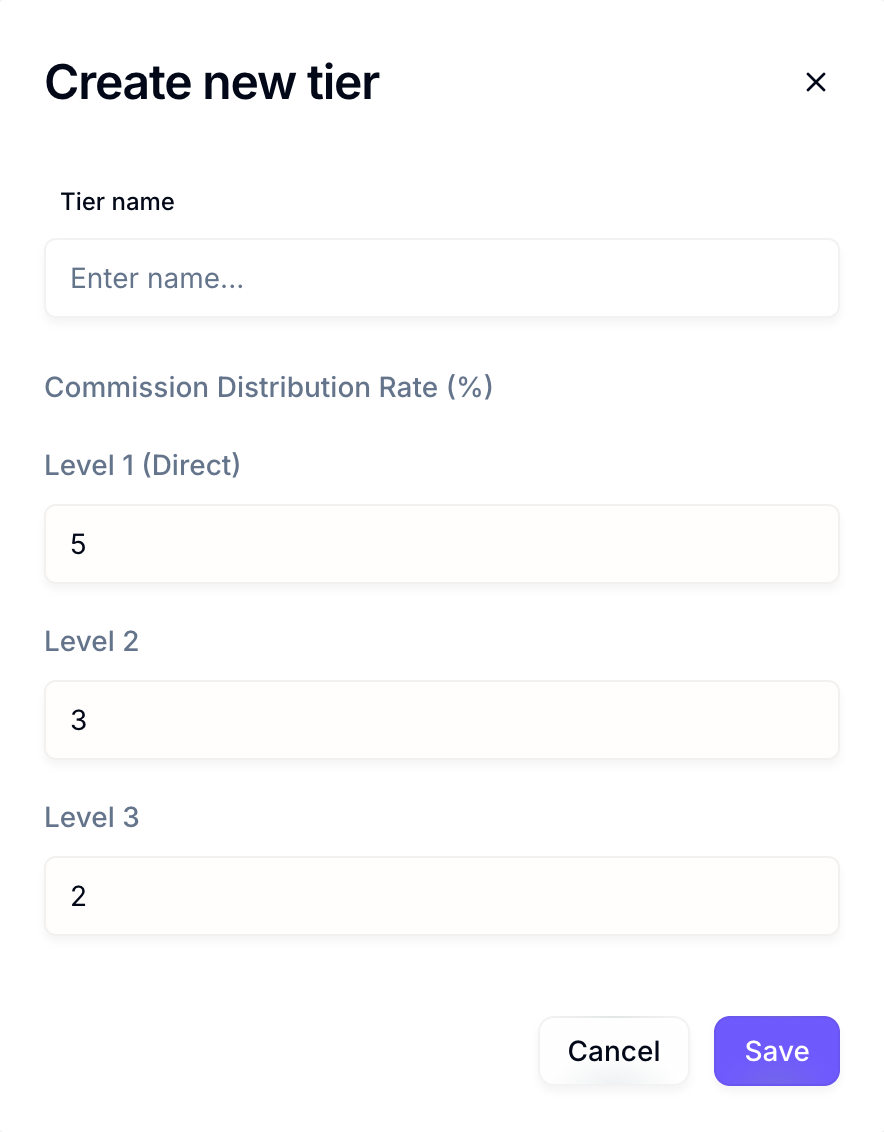This screenshot has height=1132, width=884.
Task: Click the Commission Distribution Rate (%) heading
Action: coord(269,387)
